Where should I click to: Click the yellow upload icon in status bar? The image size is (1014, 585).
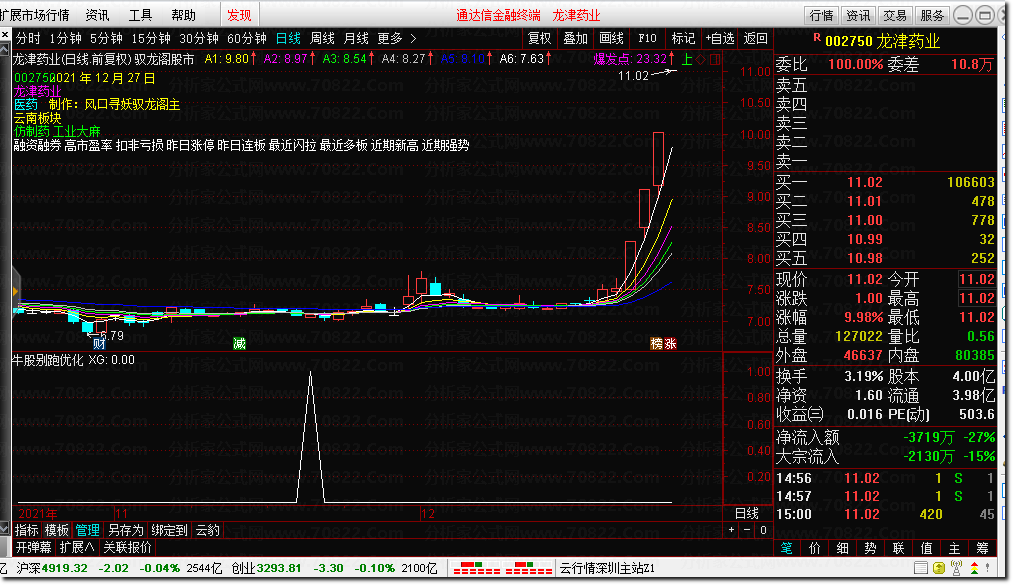(939, 568)
